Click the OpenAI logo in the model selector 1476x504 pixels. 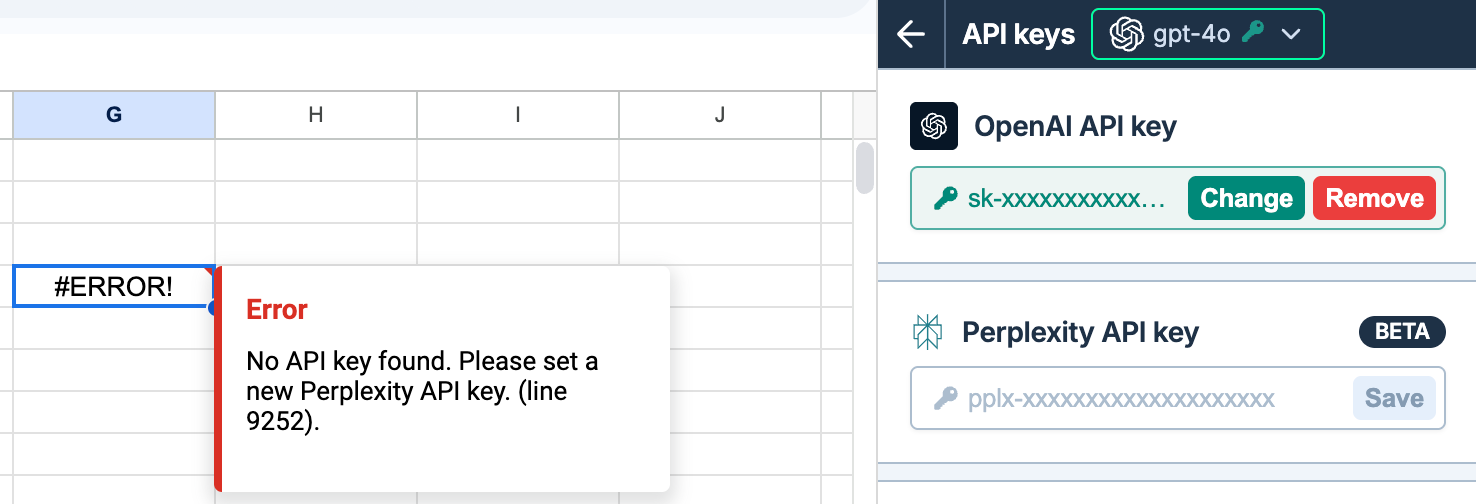1127,35
